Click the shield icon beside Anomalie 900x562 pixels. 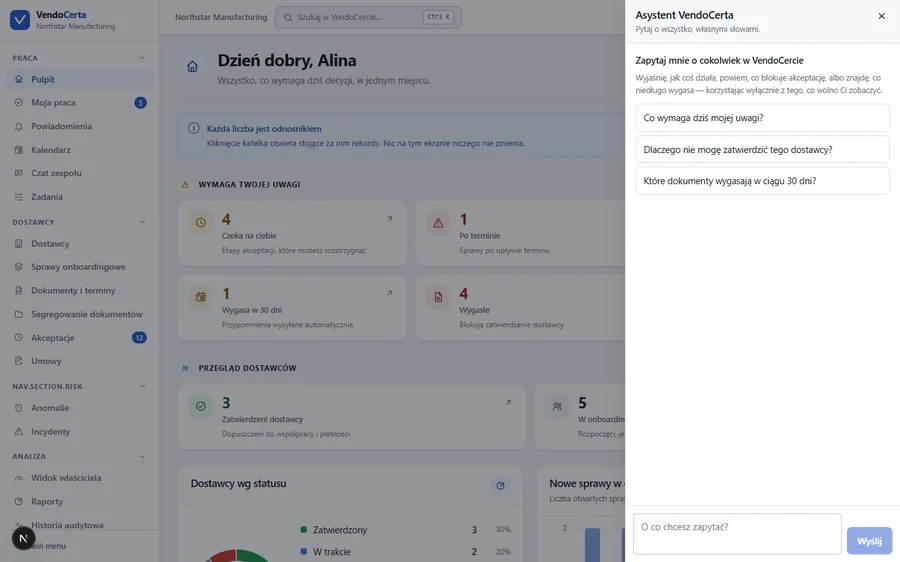coord(18,408)
